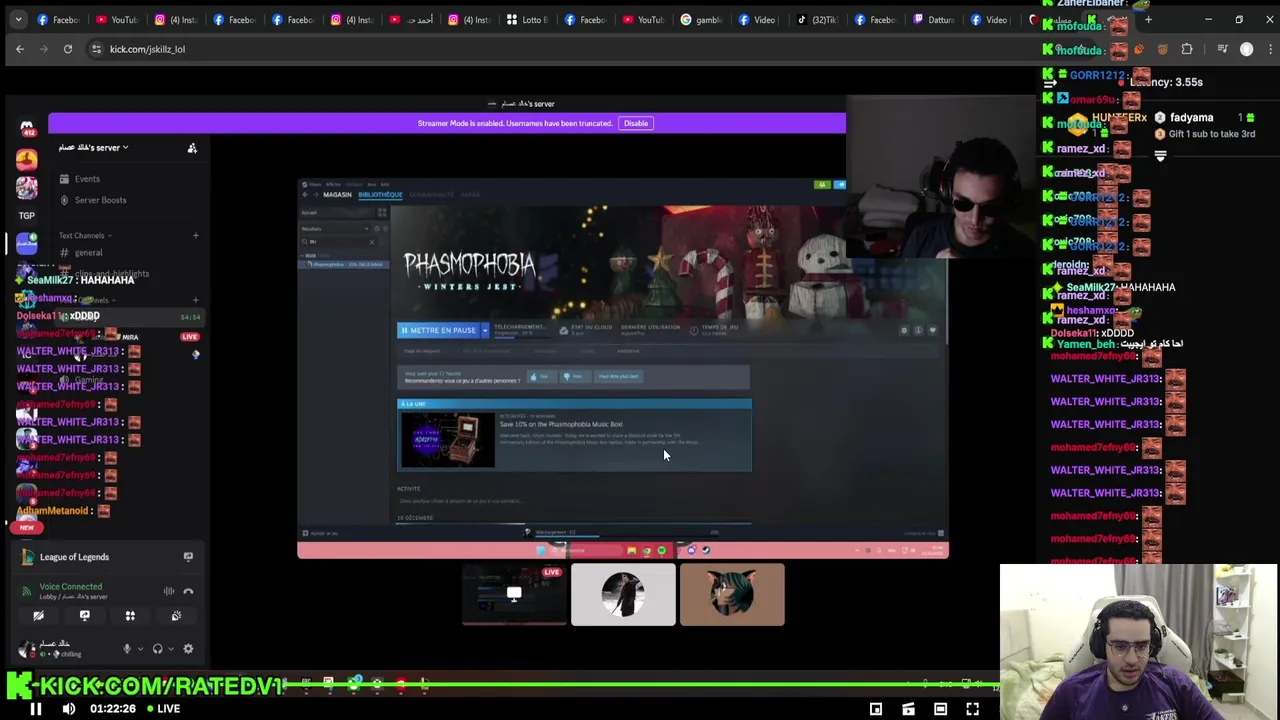Open Phasmophobia Music Box news card
This screenshot has width=1280, height=720.
click(x=574, y=435)
